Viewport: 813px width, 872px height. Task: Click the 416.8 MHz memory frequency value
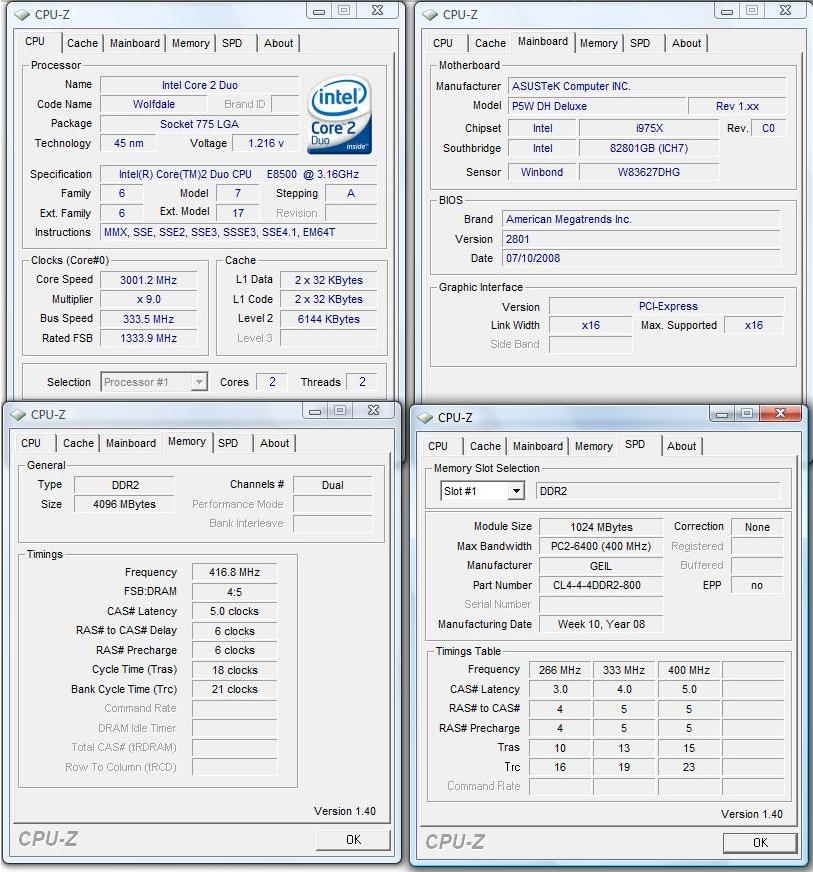point(234,572)
